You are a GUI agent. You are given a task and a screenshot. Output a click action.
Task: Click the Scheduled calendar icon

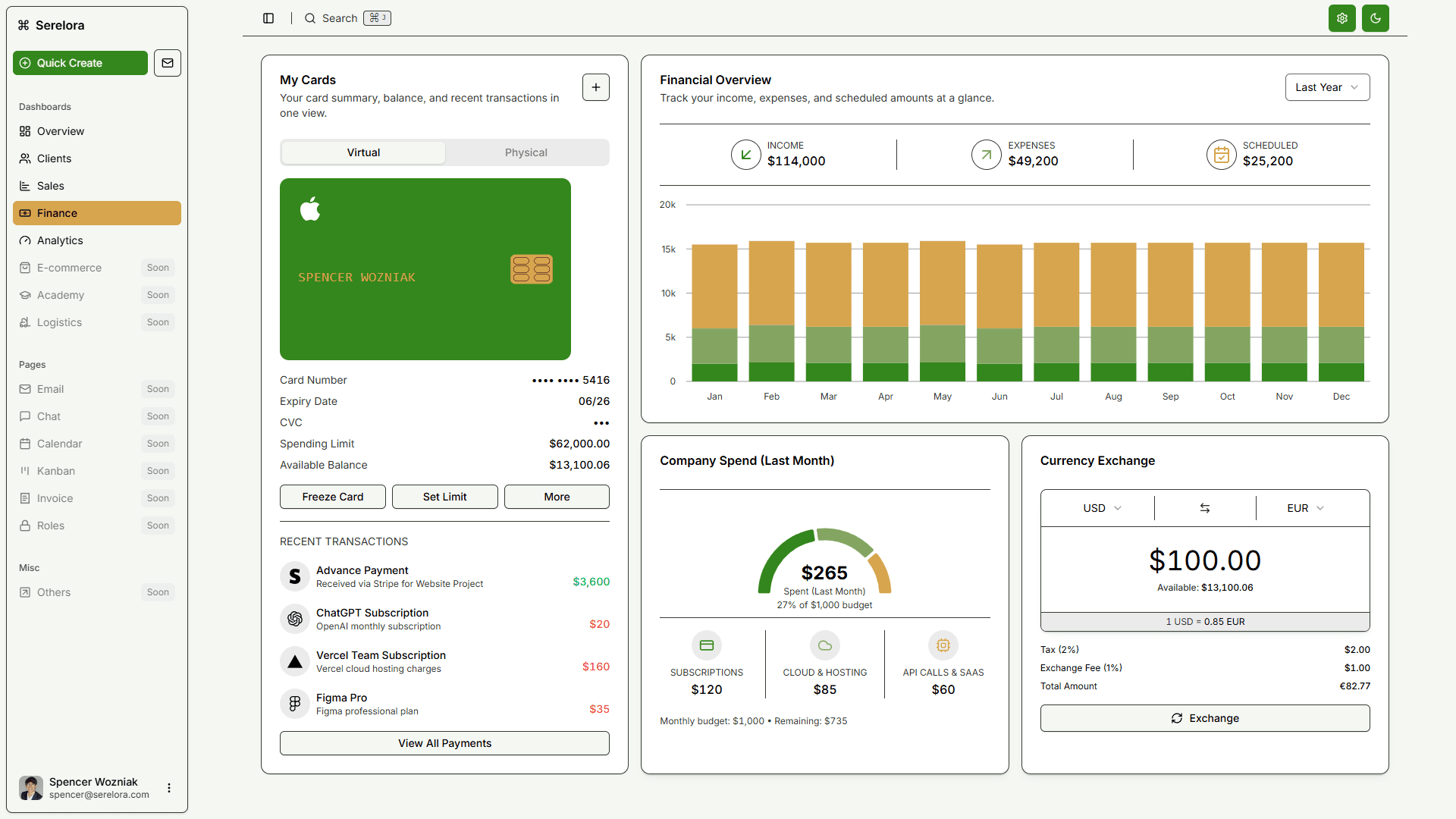1222,154
